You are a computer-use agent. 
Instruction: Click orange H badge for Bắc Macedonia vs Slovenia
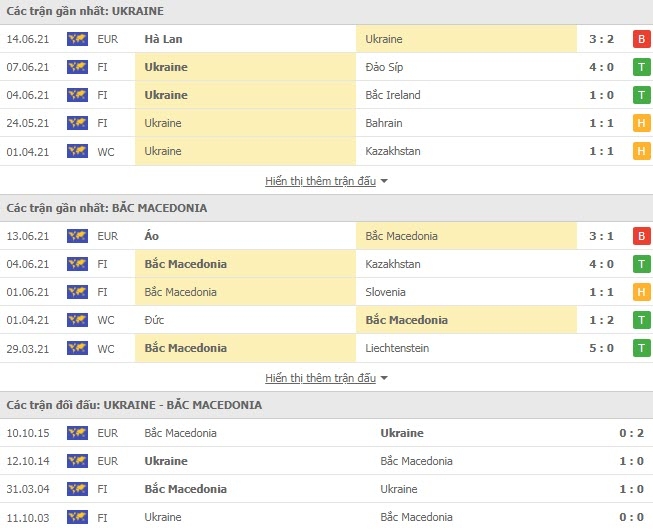(641, 292)
